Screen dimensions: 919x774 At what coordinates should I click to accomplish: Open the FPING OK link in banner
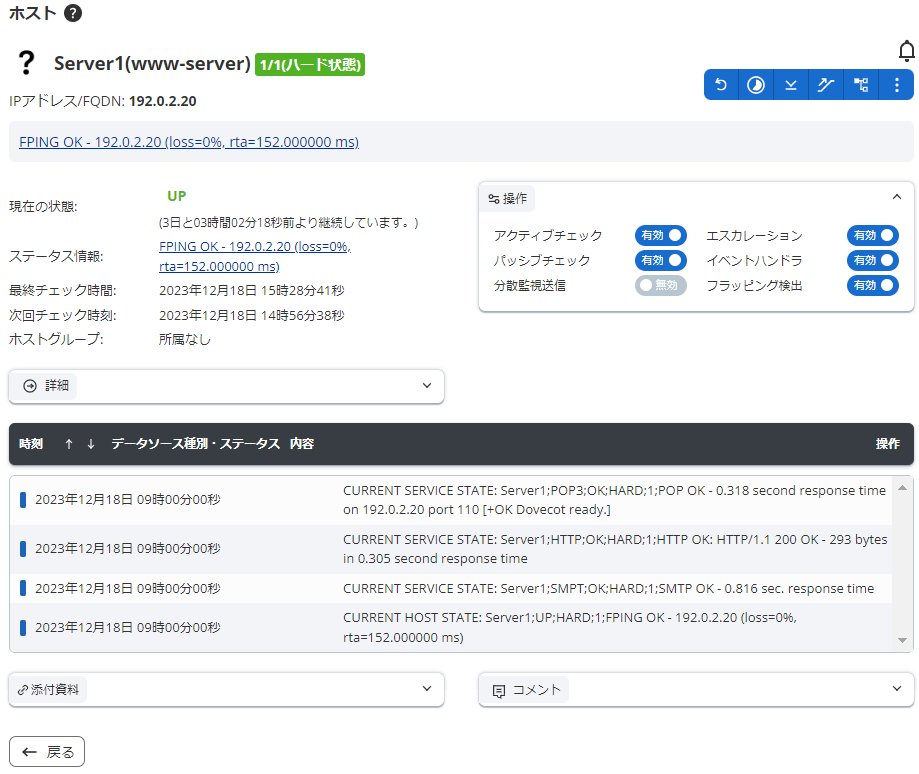click(189, 142)
